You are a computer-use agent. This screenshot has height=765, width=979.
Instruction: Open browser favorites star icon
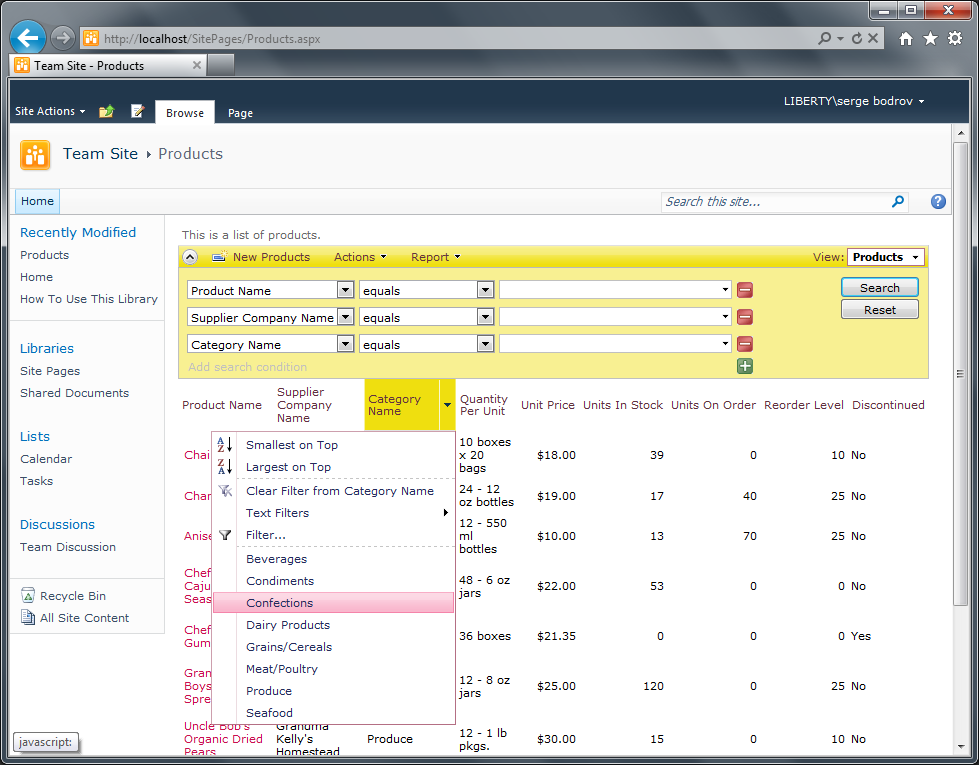click(930, 39)
